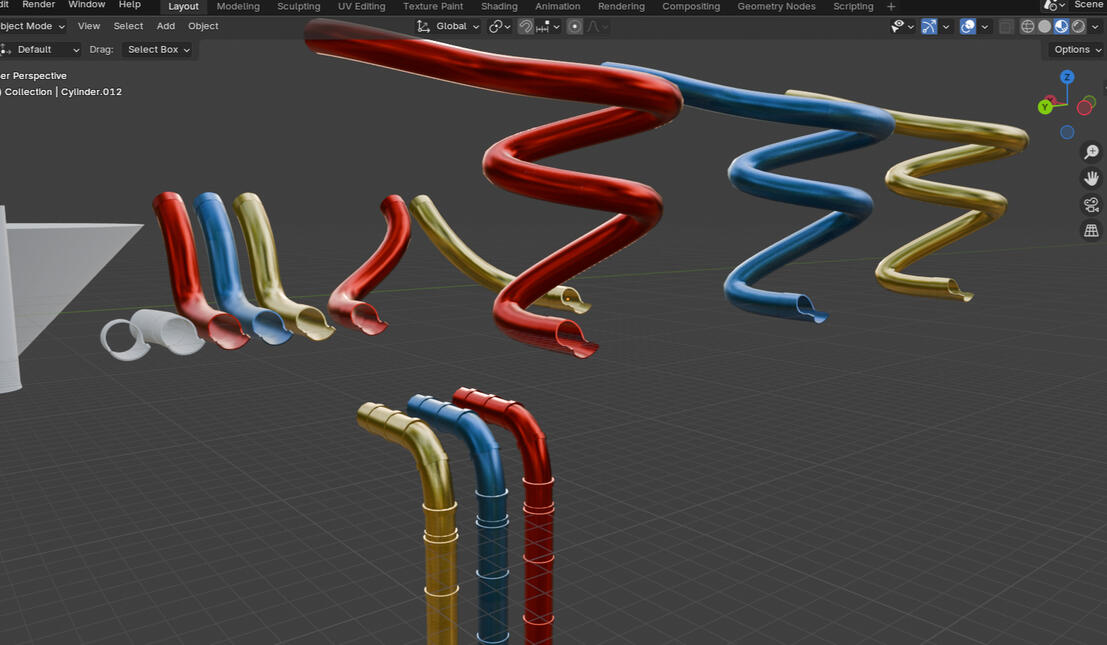
Task: Switch to solid shading
Action: pos(1045,26)
